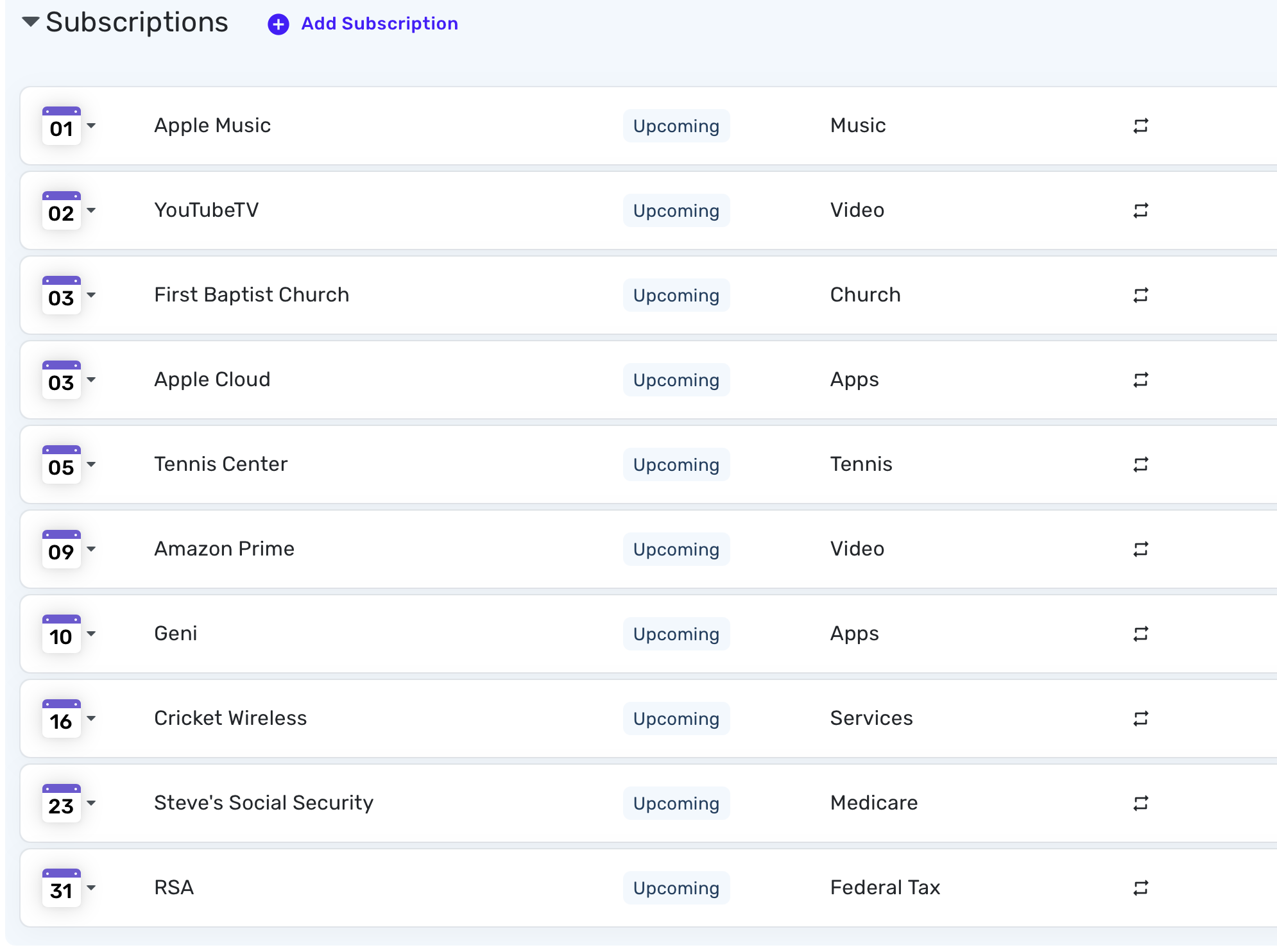
Task: Expand the date dropdown arrow for Cricket Wireless
Action: tap(91, 718)
